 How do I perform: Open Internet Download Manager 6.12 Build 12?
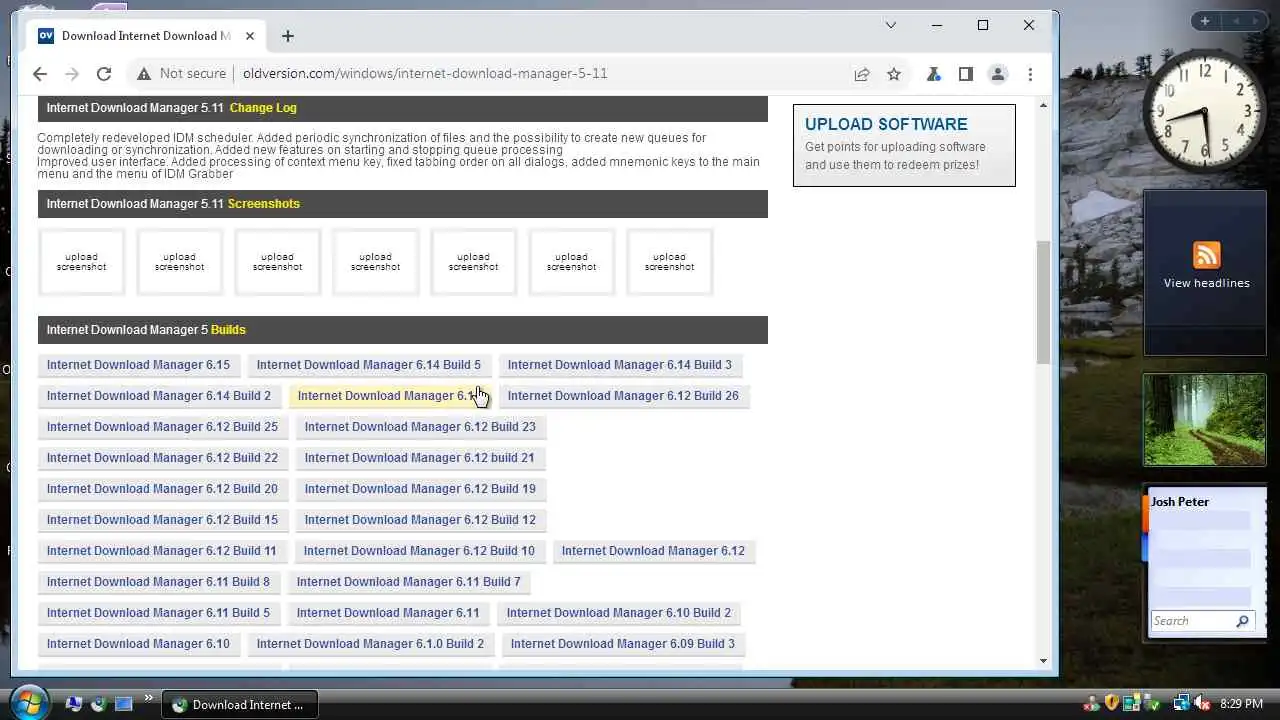pyautogui.click(x=420, y=520)
